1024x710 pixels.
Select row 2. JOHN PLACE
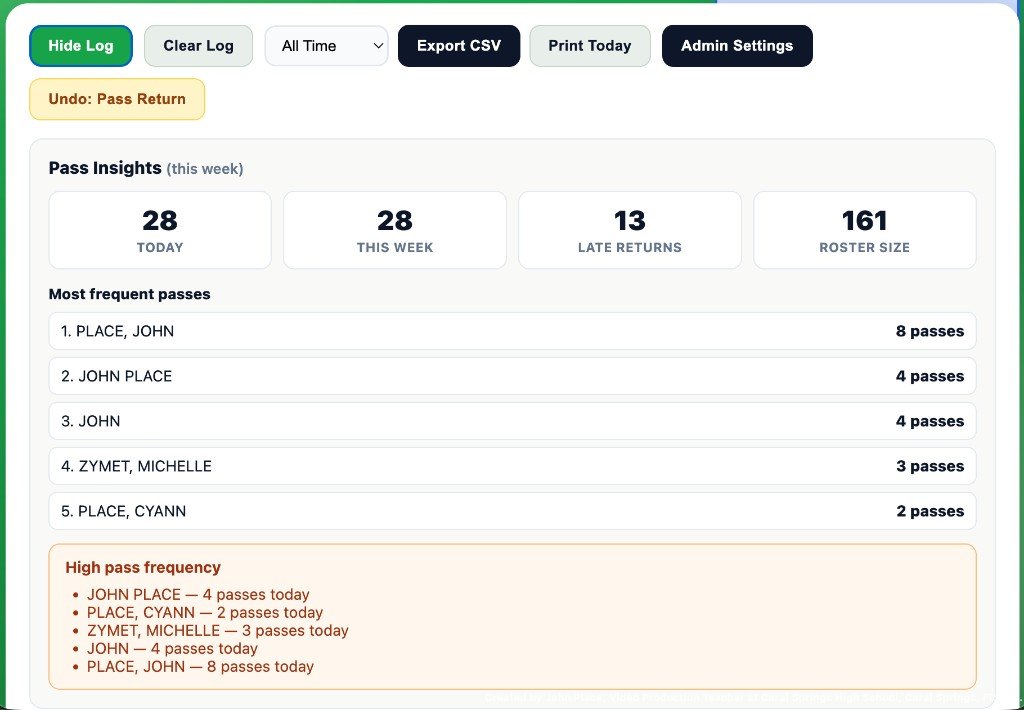[513, 376]
